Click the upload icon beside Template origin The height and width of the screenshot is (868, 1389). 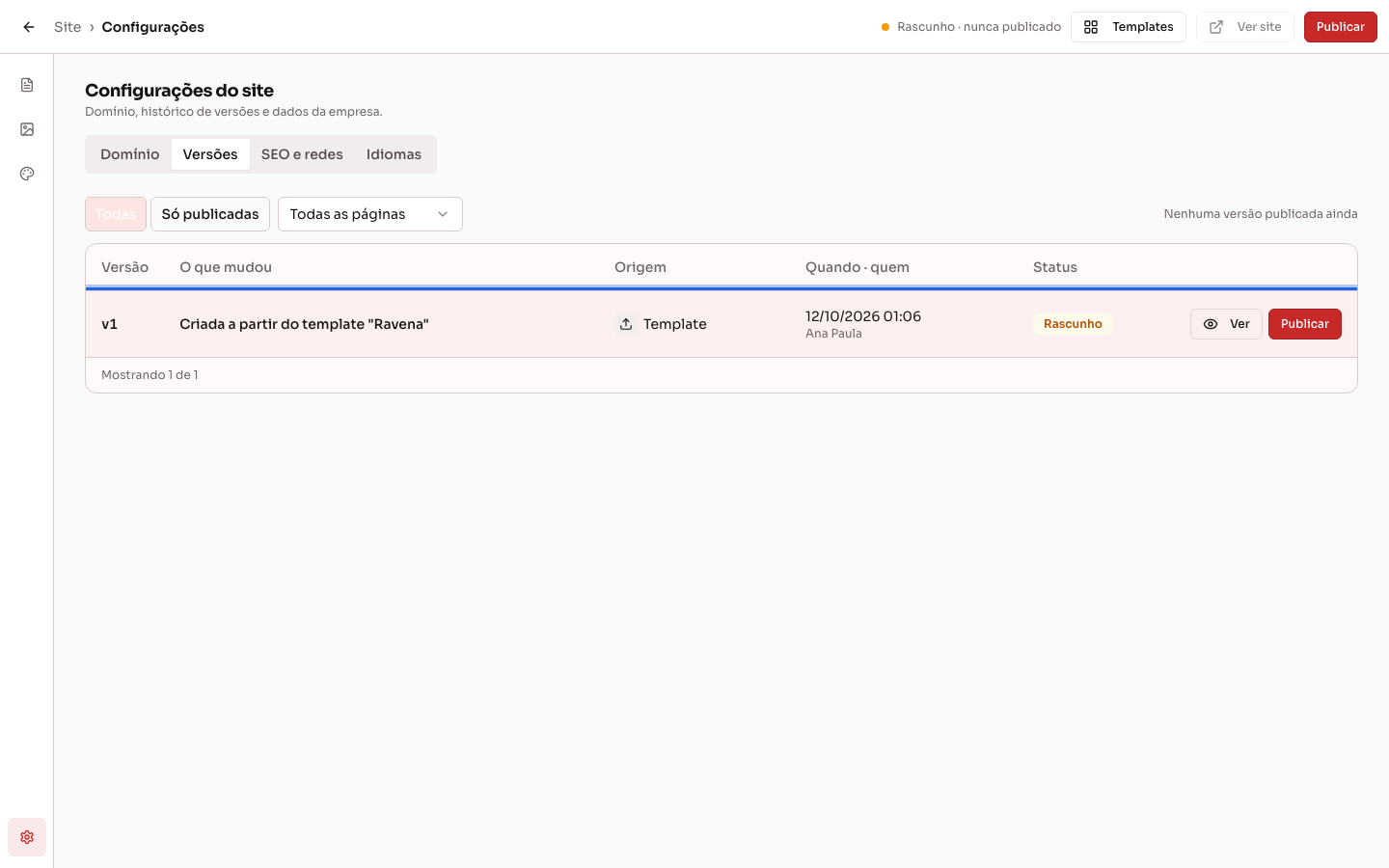pos(626,324)
